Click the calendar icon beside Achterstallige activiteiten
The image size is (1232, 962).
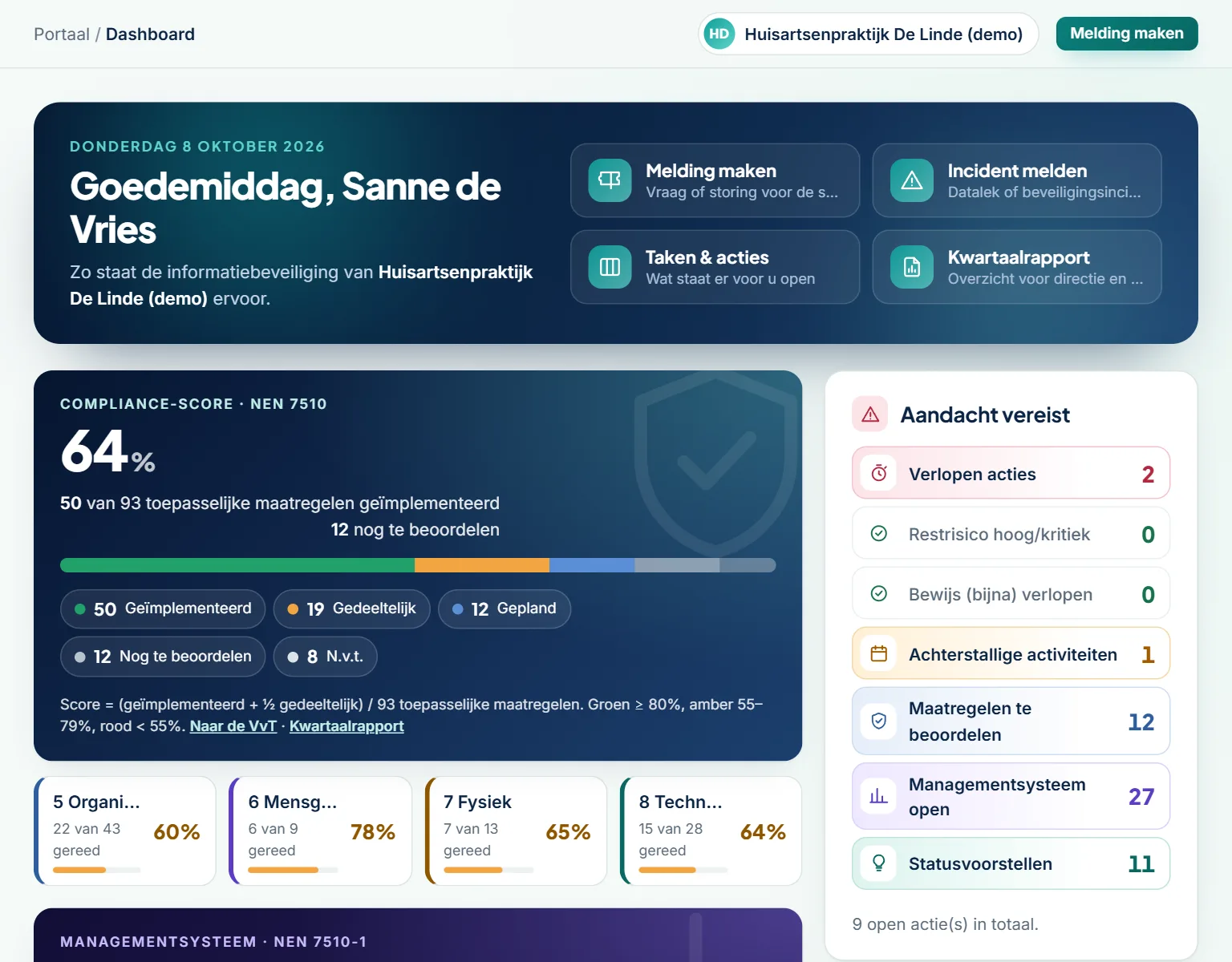[879, 653]
